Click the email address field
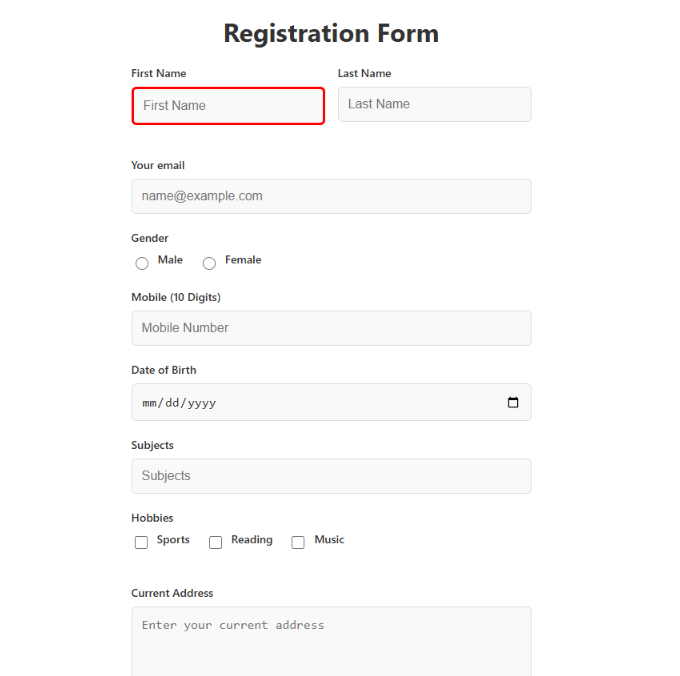Screen dimensions: 680x676 click(x=331, y=196)
